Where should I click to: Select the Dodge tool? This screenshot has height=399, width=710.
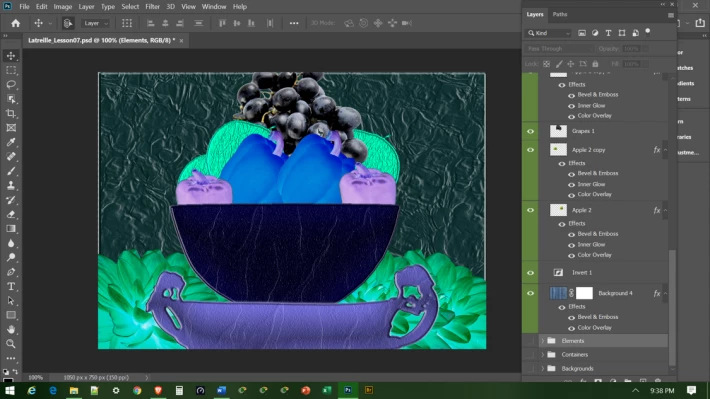pos(11,257)
